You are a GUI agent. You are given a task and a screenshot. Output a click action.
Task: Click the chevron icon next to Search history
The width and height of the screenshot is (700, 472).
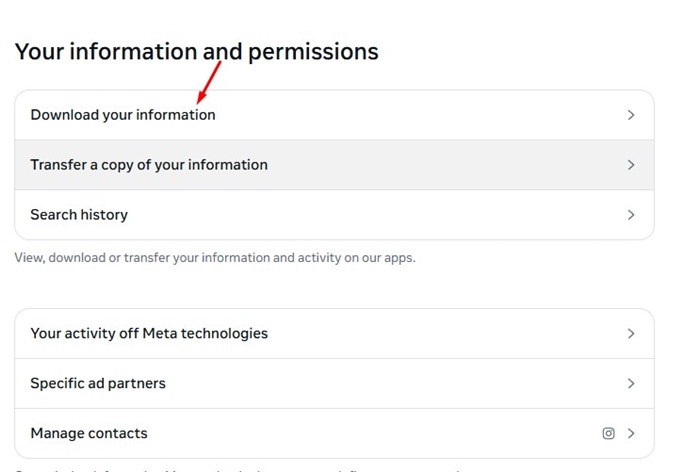[x=631, y=215]
